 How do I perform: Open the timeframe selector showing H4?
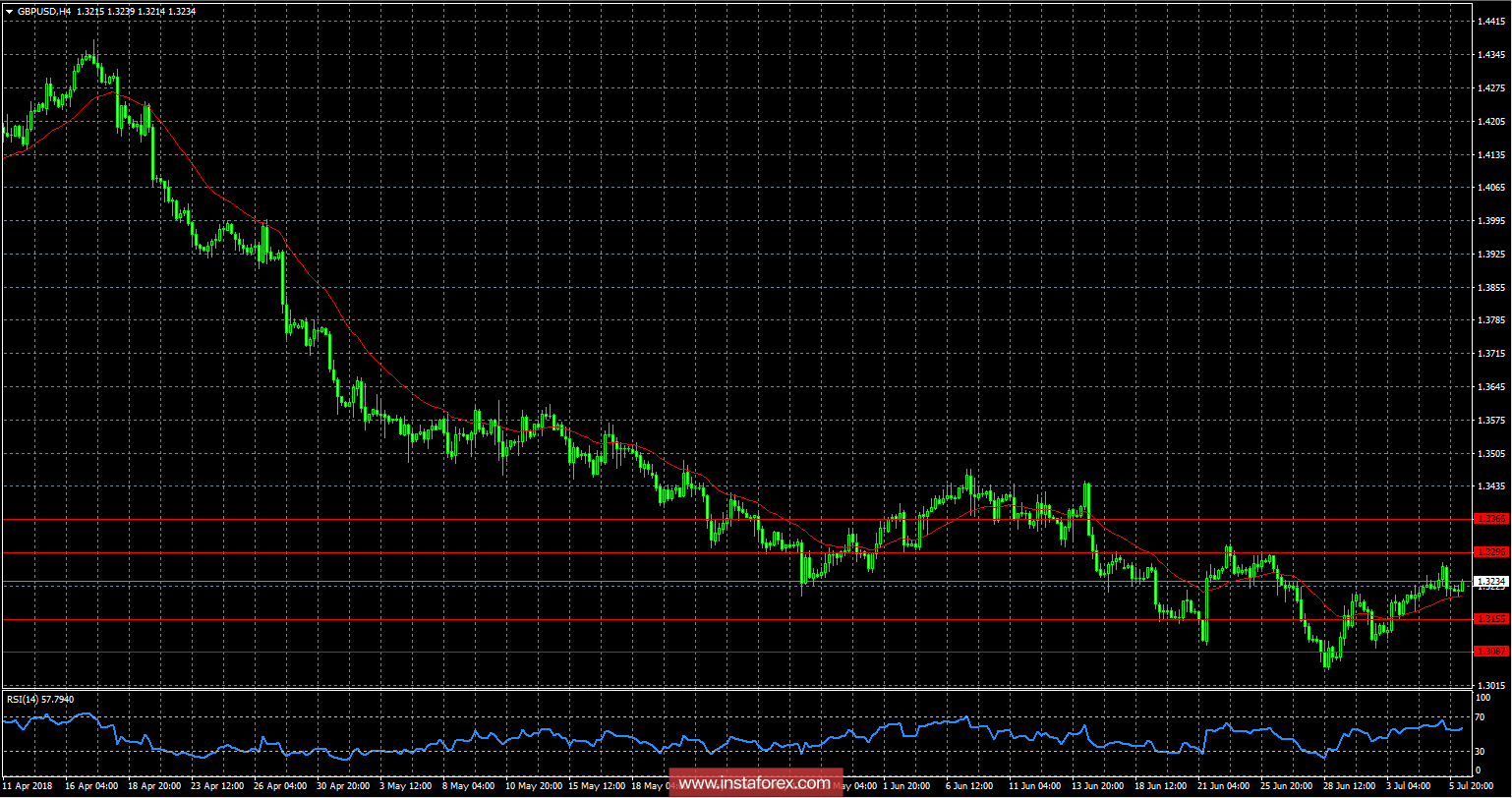click(x=64, y=11)
